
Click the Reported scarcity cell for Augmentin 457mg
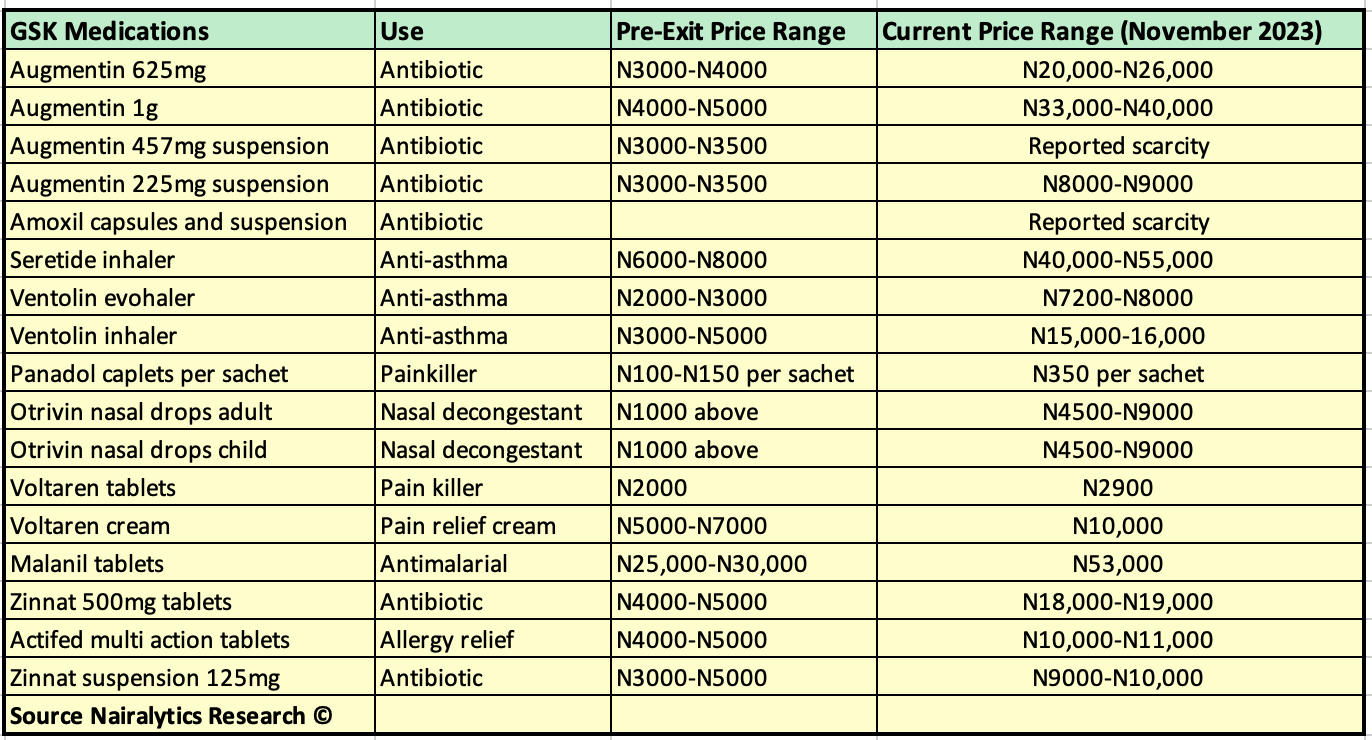(1119, 146)
